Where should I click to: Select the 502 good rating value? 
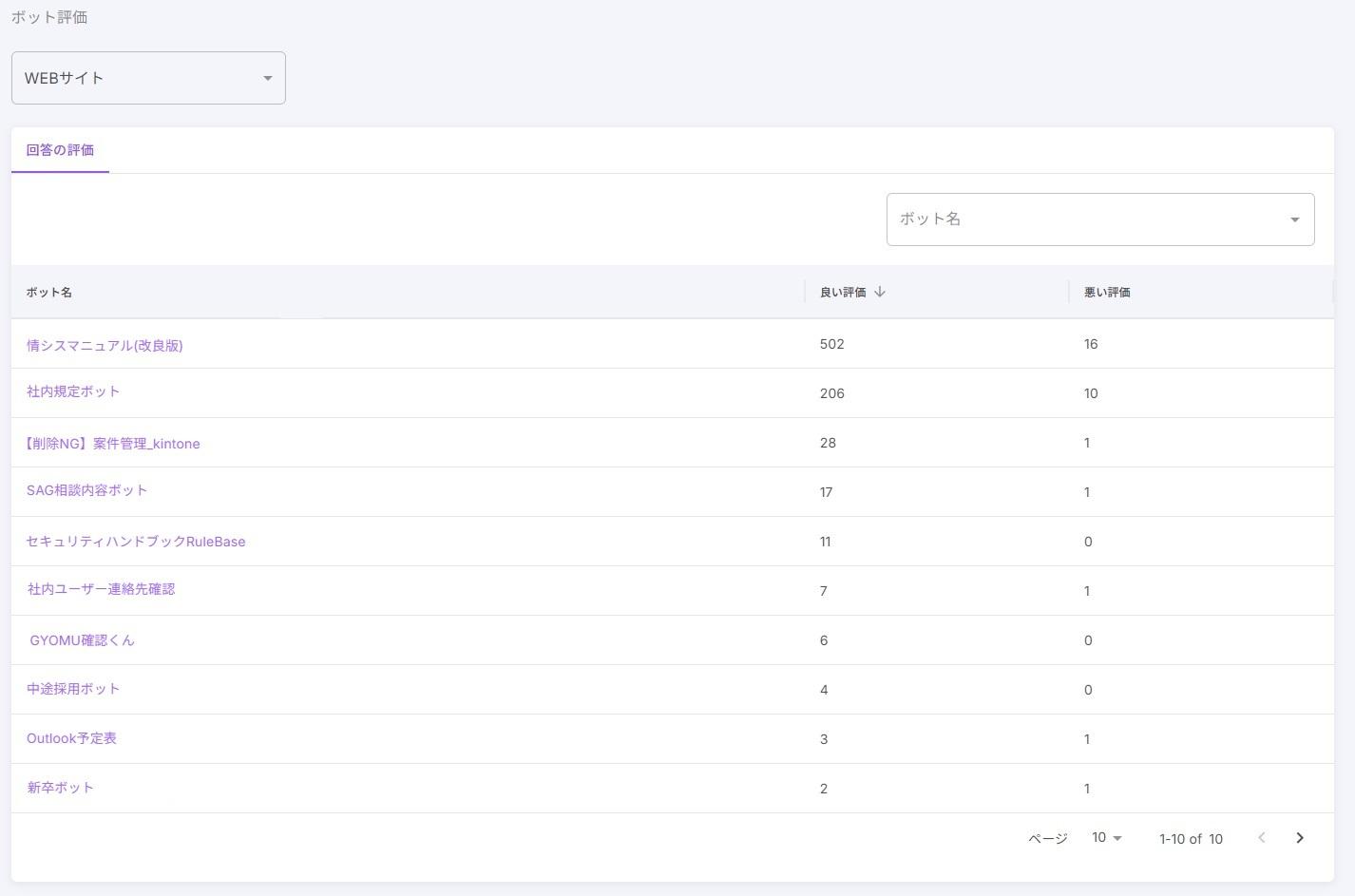[x=832, y=344]
